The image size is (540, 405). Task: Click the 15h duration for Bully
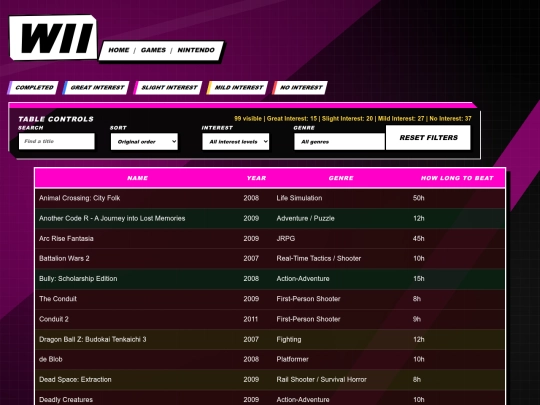point(418,279)
